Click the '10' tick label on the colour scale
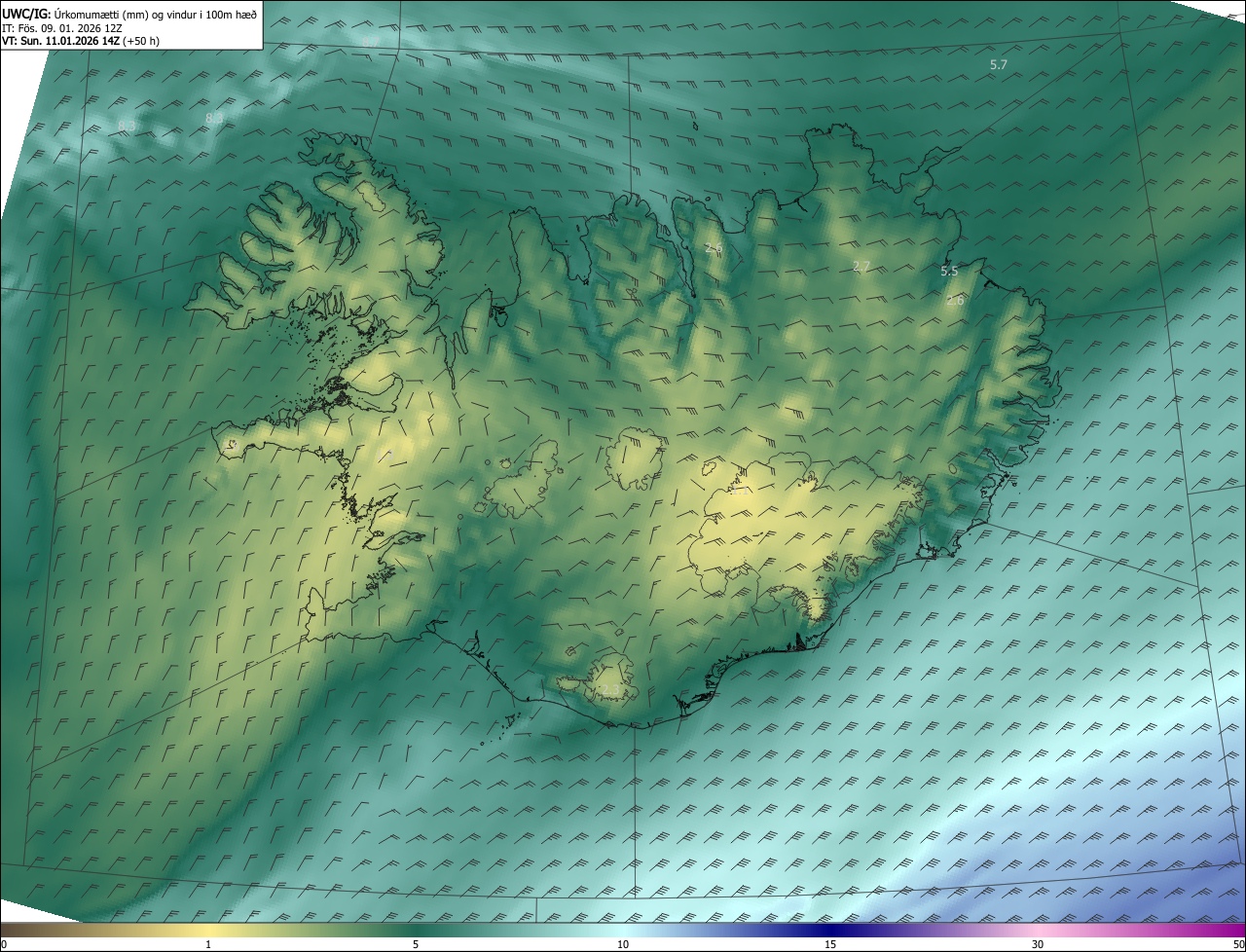 [x=623, y=944]
